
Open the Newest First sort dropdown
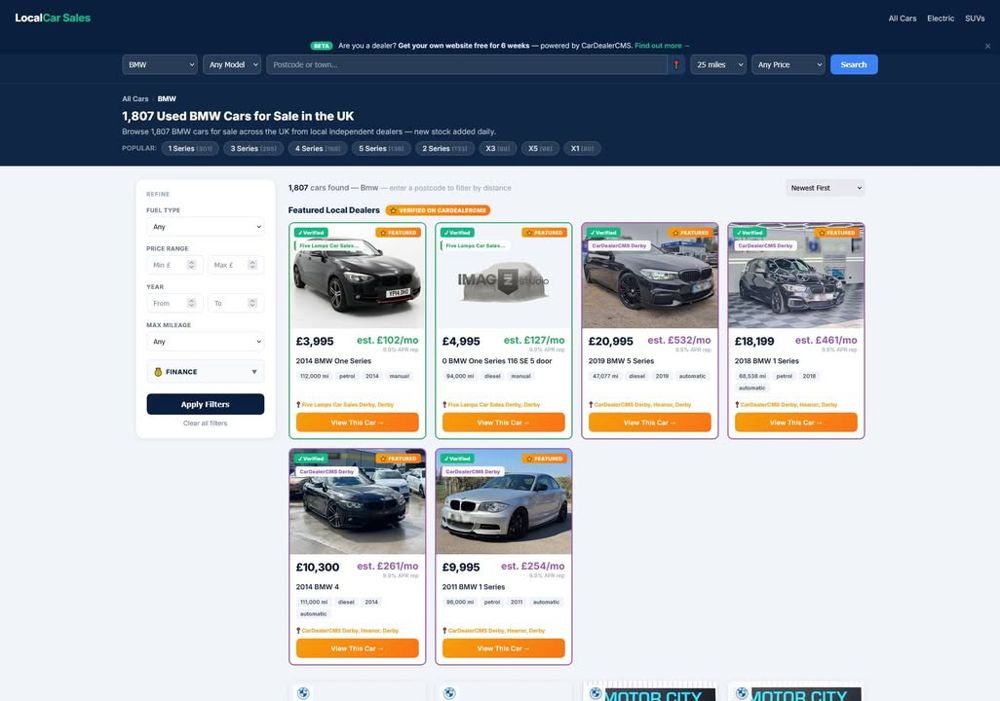[x=825, y=188]
